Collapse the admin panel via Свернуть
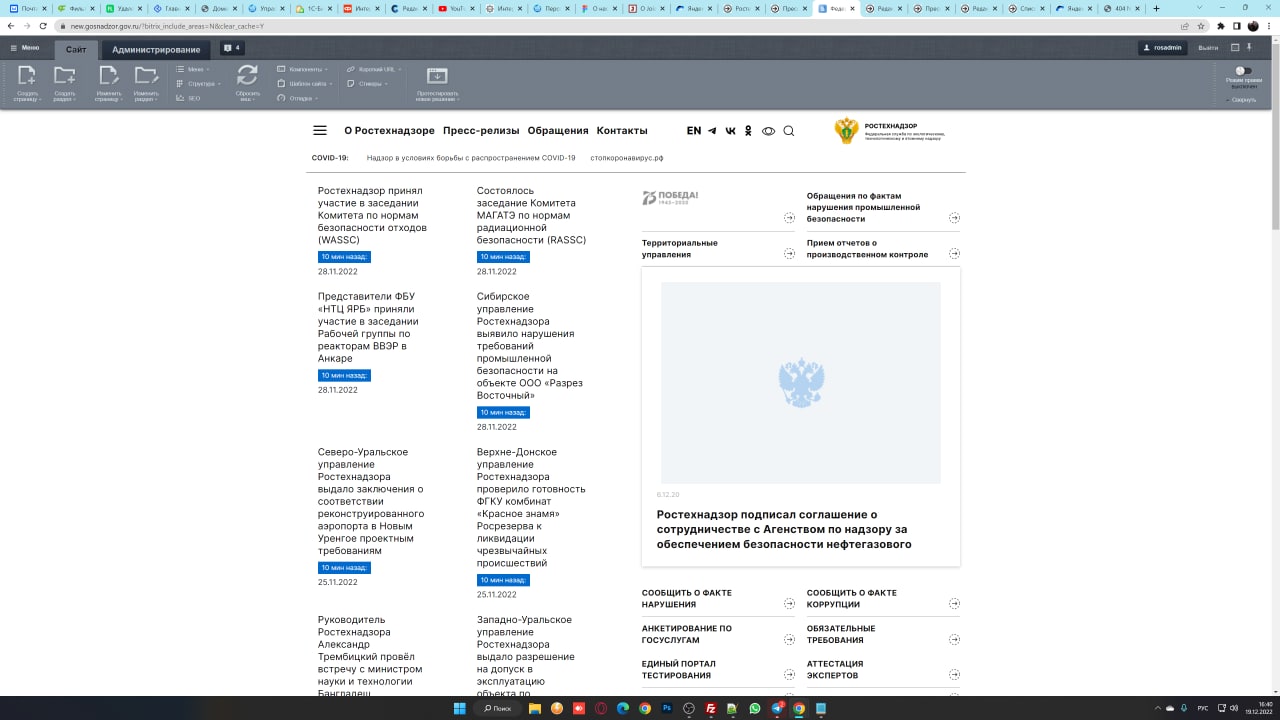Image resolution: width=1280 pixels, height=720 pixels. pos(1243,99)
